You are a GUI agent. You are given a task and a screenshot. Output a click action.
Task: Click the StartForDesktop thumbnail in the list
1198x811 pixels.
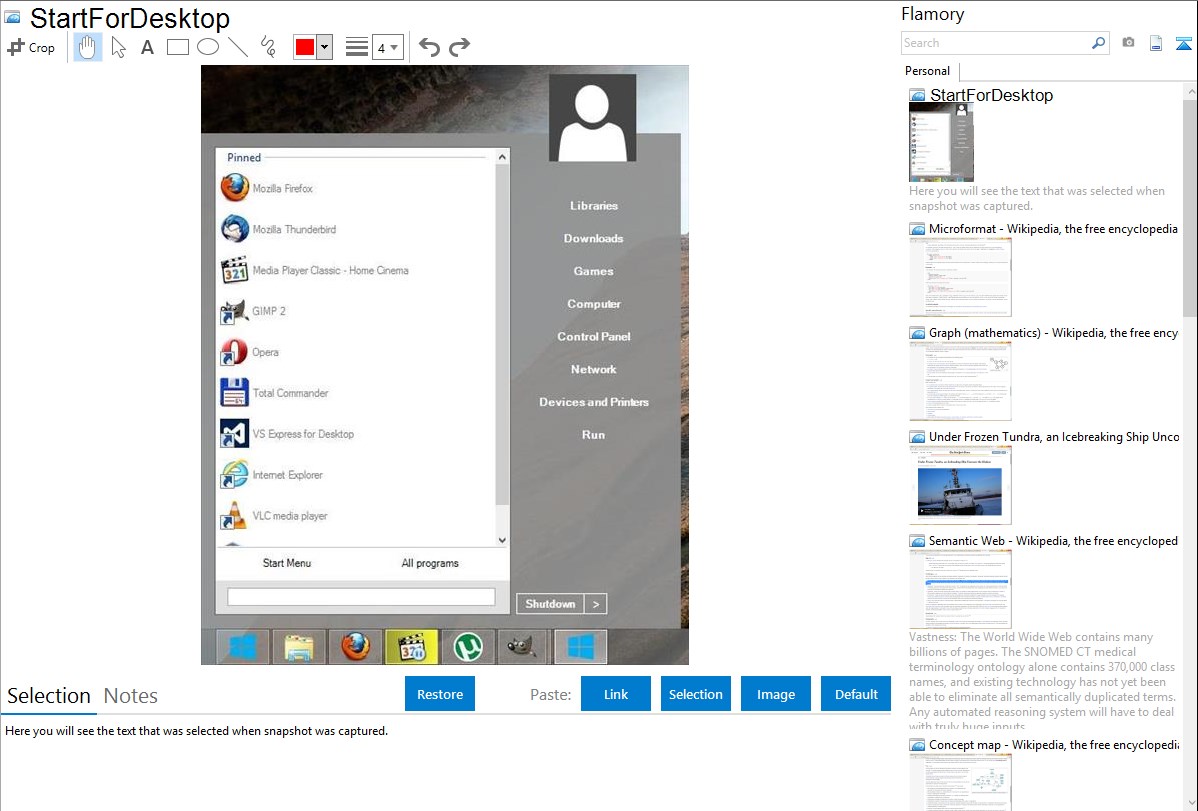pos(941,143)
